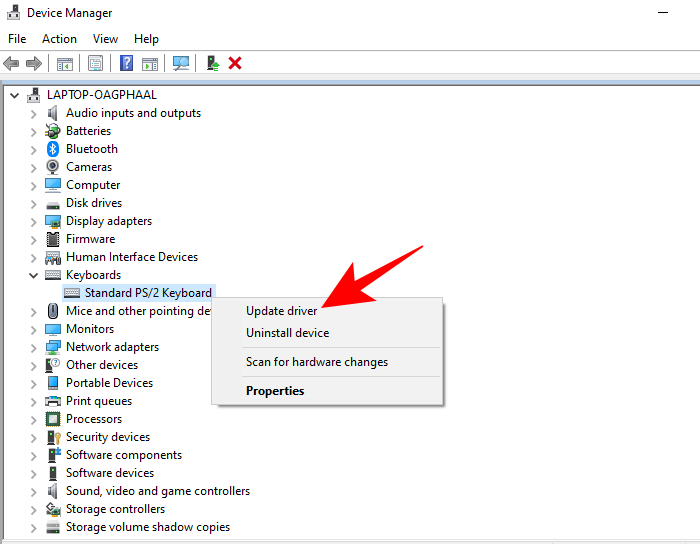Open the File menu
This screenshot has width=700, height=544.
(17, 39)
